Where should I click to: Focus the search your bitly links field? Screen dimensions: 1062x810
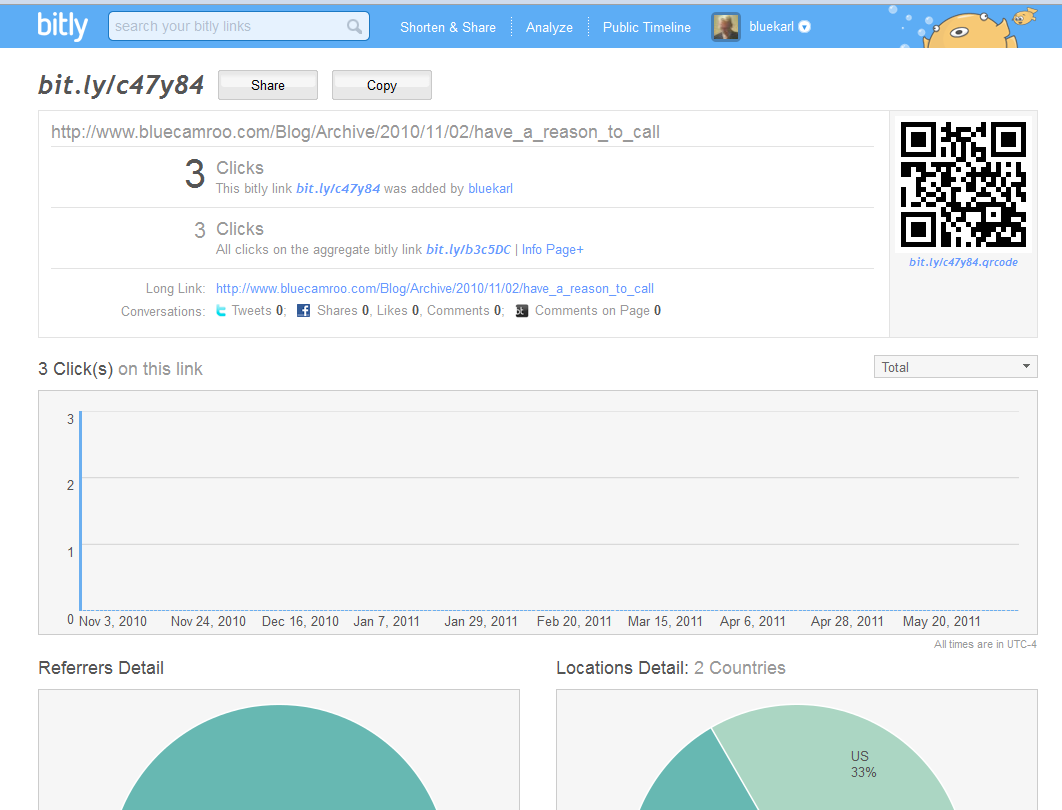[x=238, y=26]
